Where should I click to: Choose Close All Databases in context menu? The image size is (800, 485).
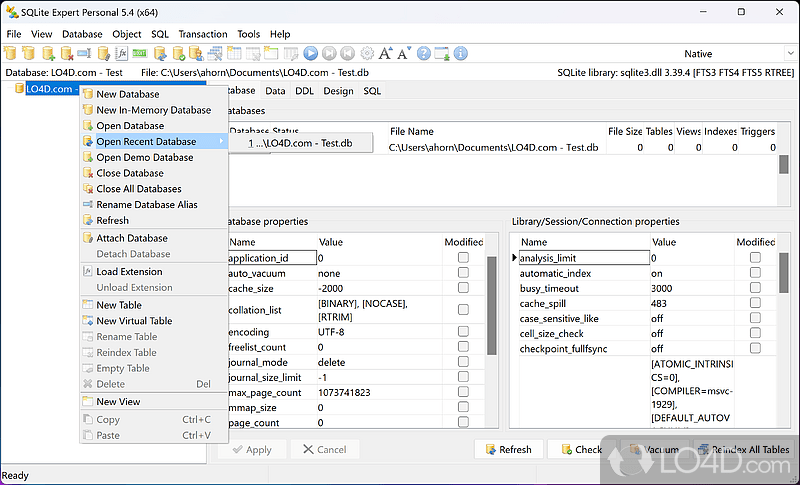[154, 189]
